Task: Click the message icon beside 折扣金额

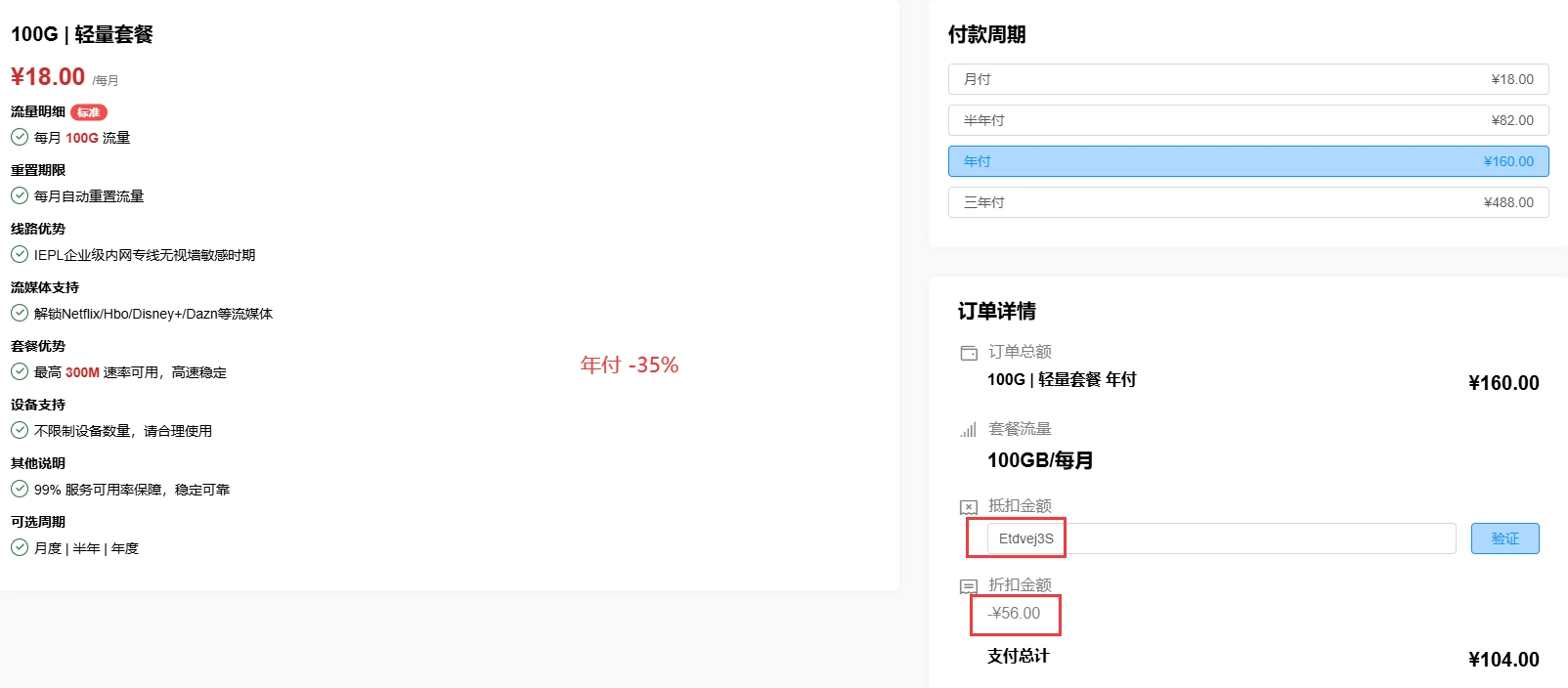Action: (969, 586)
